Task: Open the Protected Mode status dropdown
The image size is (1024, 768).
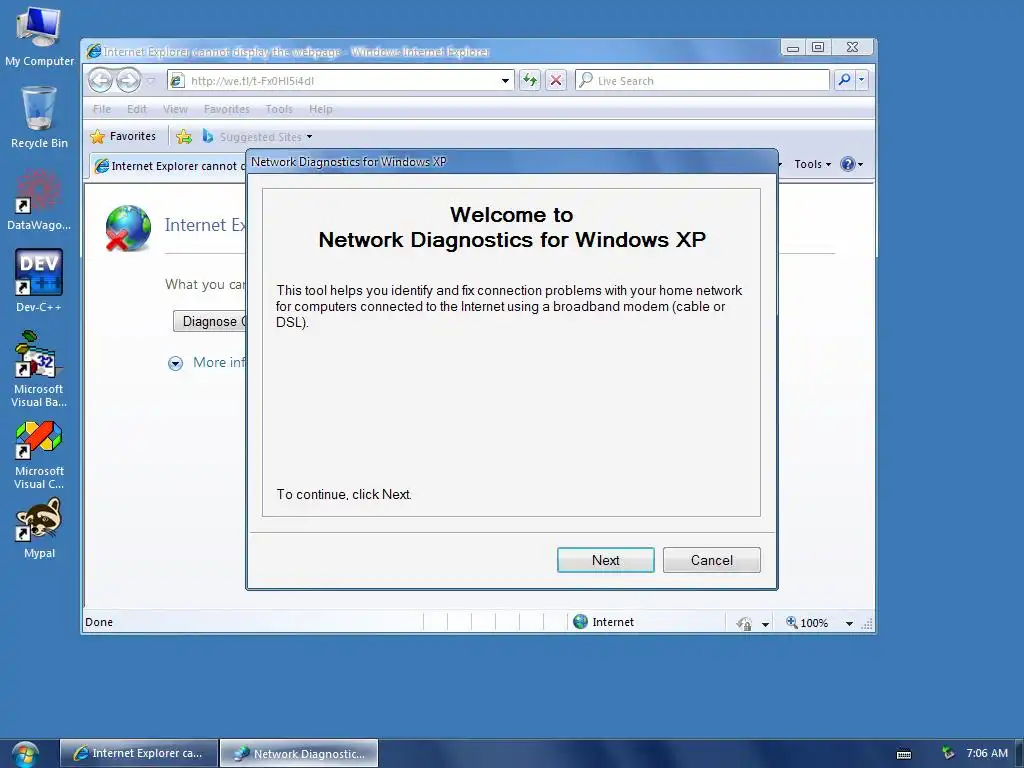Action: point(765,624)
